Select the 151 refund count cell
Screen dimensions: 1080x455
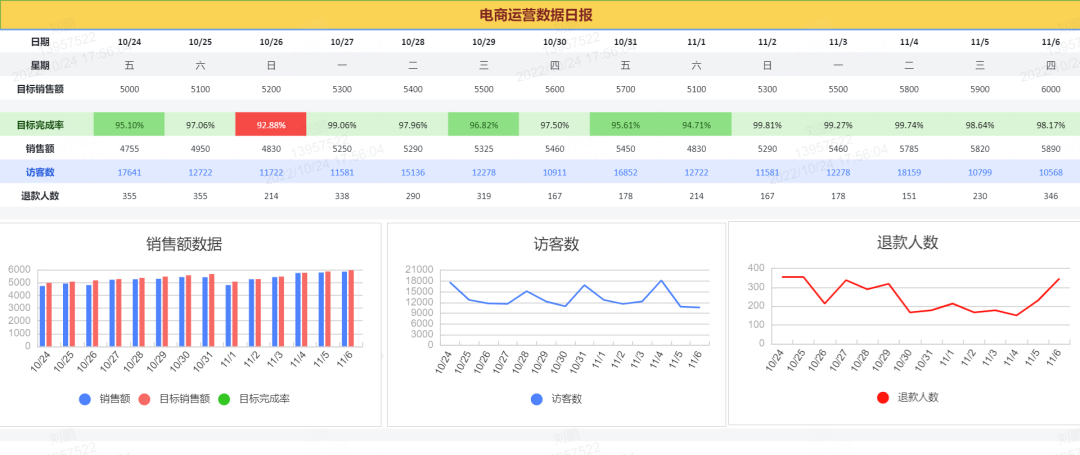click(x=909, y=195)
